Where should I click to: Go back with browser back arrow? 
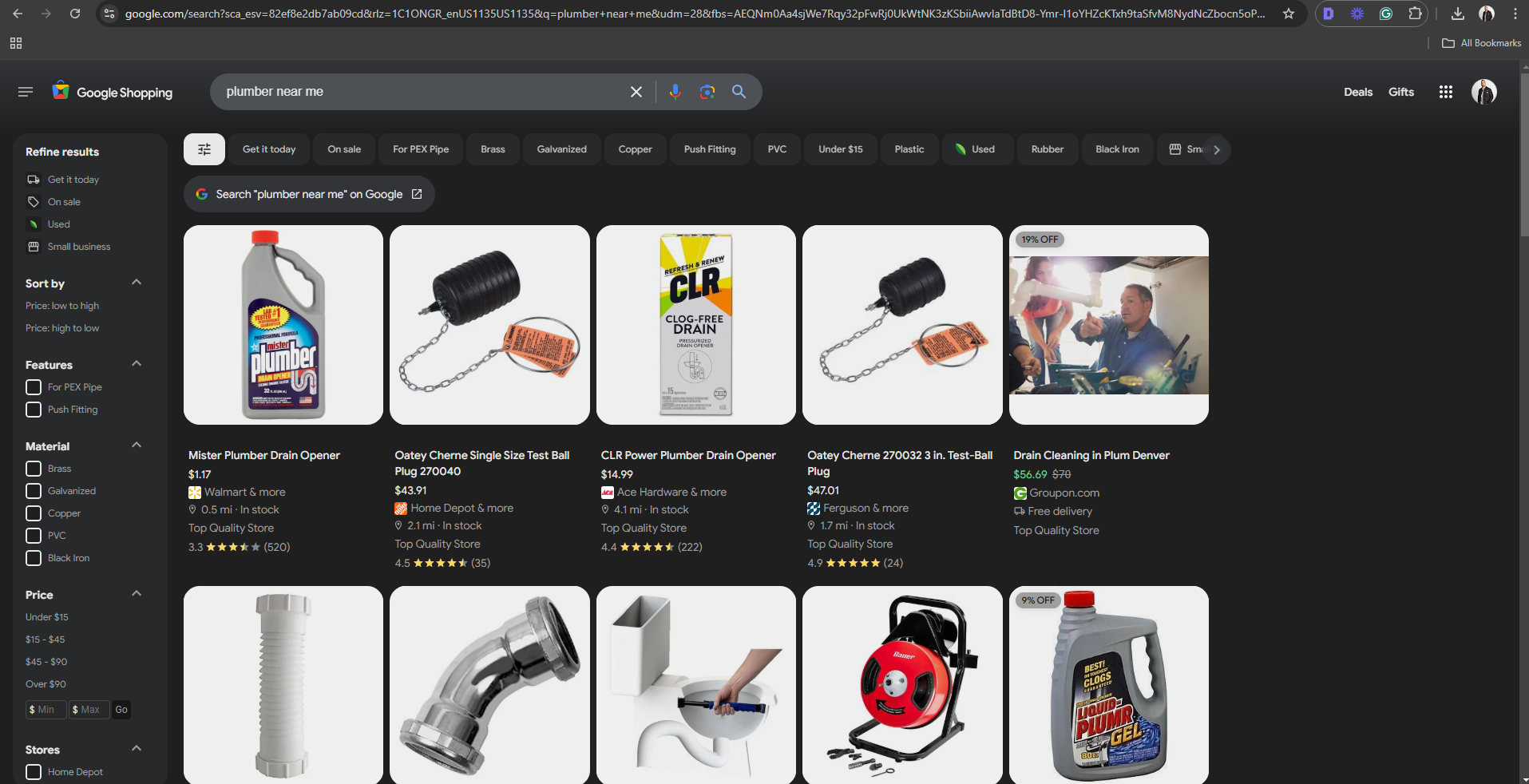[x=18, y=14]
